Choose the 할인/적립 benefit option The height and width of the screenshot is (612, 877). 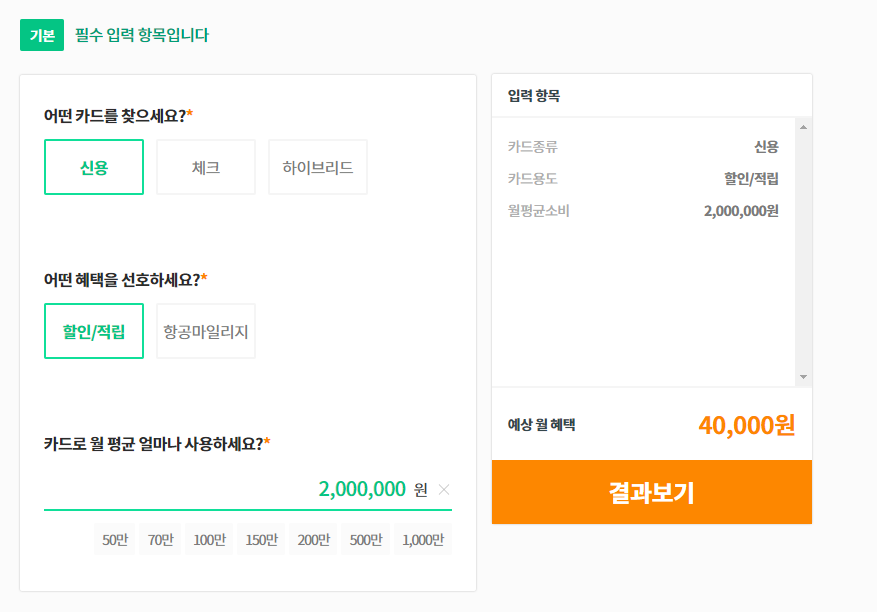click(93, 330)
